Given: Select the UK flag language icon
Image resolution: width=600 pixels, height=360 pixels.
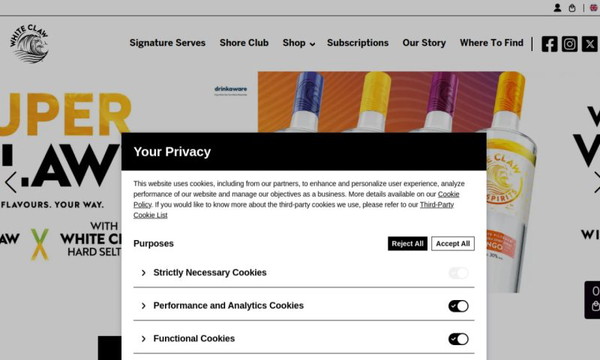Looking at the screenshot, I should 593,8.
